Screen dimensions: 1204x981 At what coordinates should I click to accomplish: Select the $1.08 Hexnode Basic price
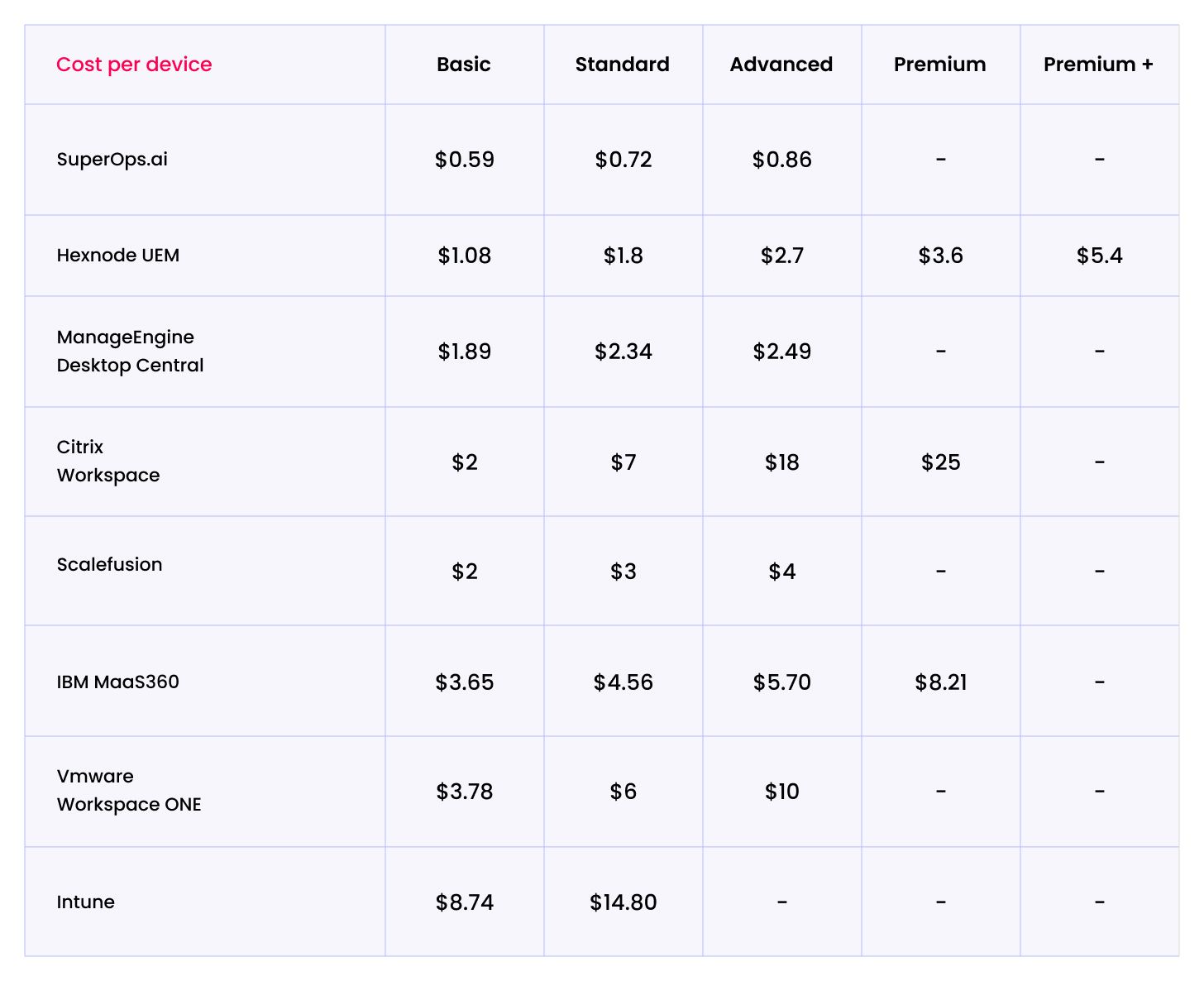pos(465,256)
